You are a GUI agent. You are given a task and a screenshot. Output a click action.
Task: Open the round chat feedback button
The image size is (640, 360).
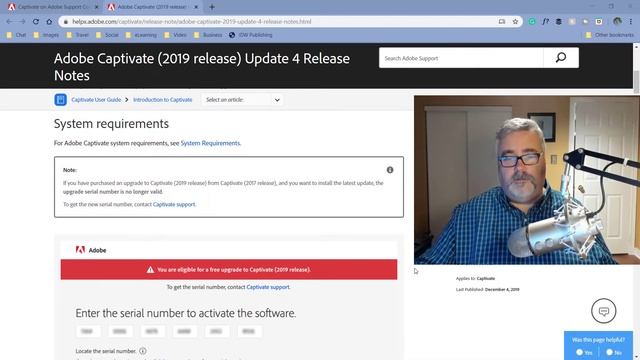coord(604,311)
